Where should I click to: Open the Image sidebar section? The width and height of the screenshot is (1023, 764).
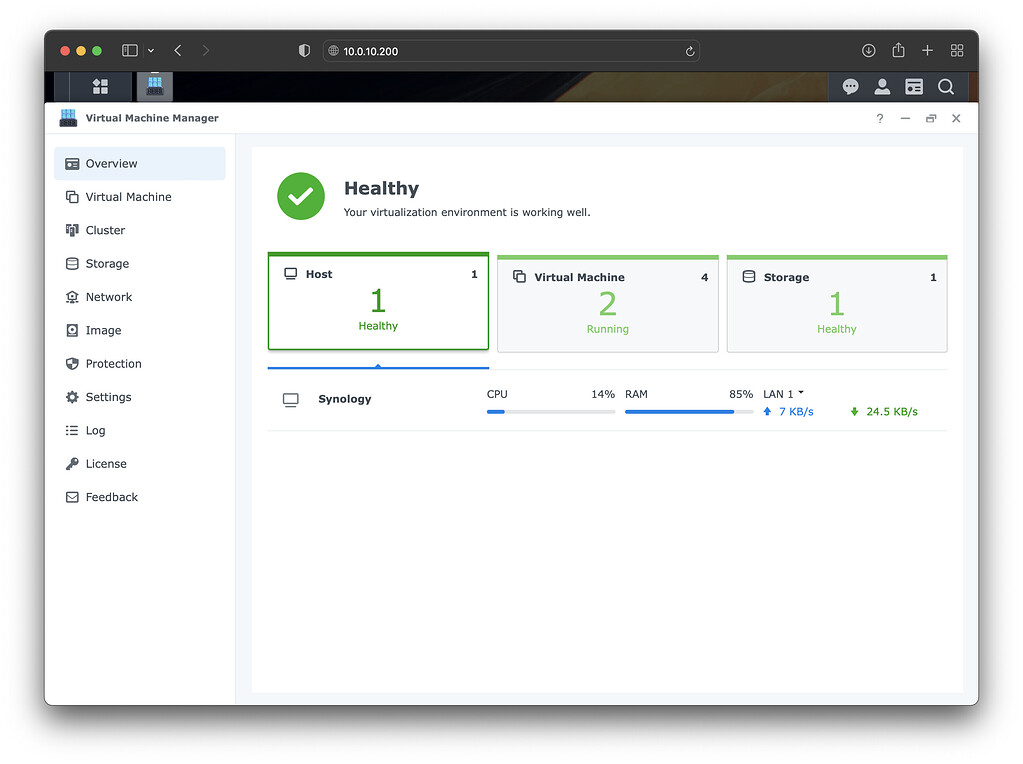click(x=103, y=330)
